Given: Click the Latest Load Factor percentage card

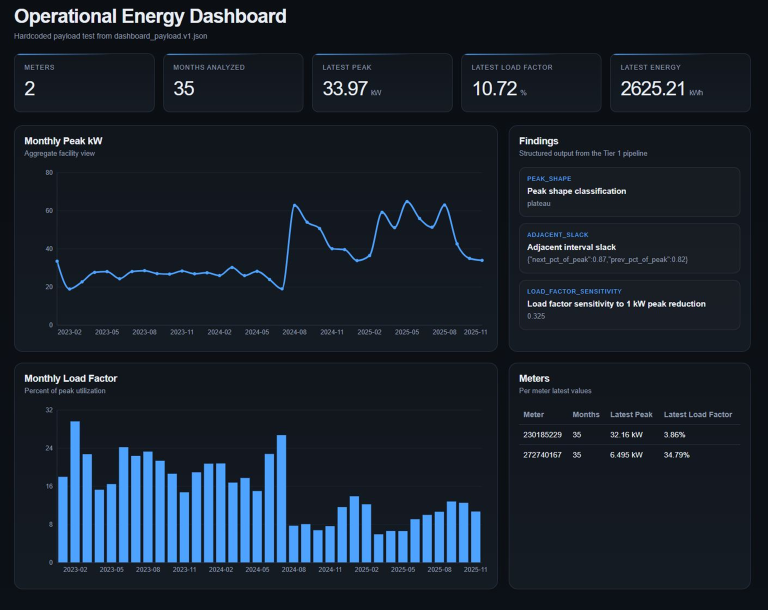Looking at the screenshot, I should coord(531,82).
